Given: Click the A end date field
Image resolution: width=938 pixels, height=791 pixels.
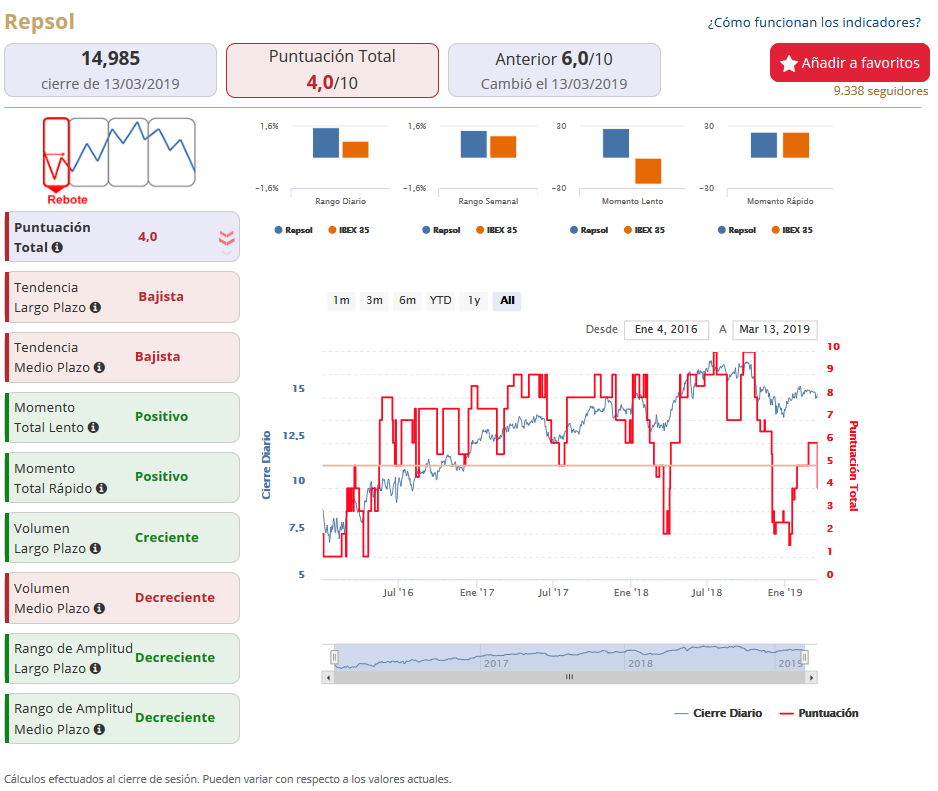Looking at the screenshot, I should [775, 330].
